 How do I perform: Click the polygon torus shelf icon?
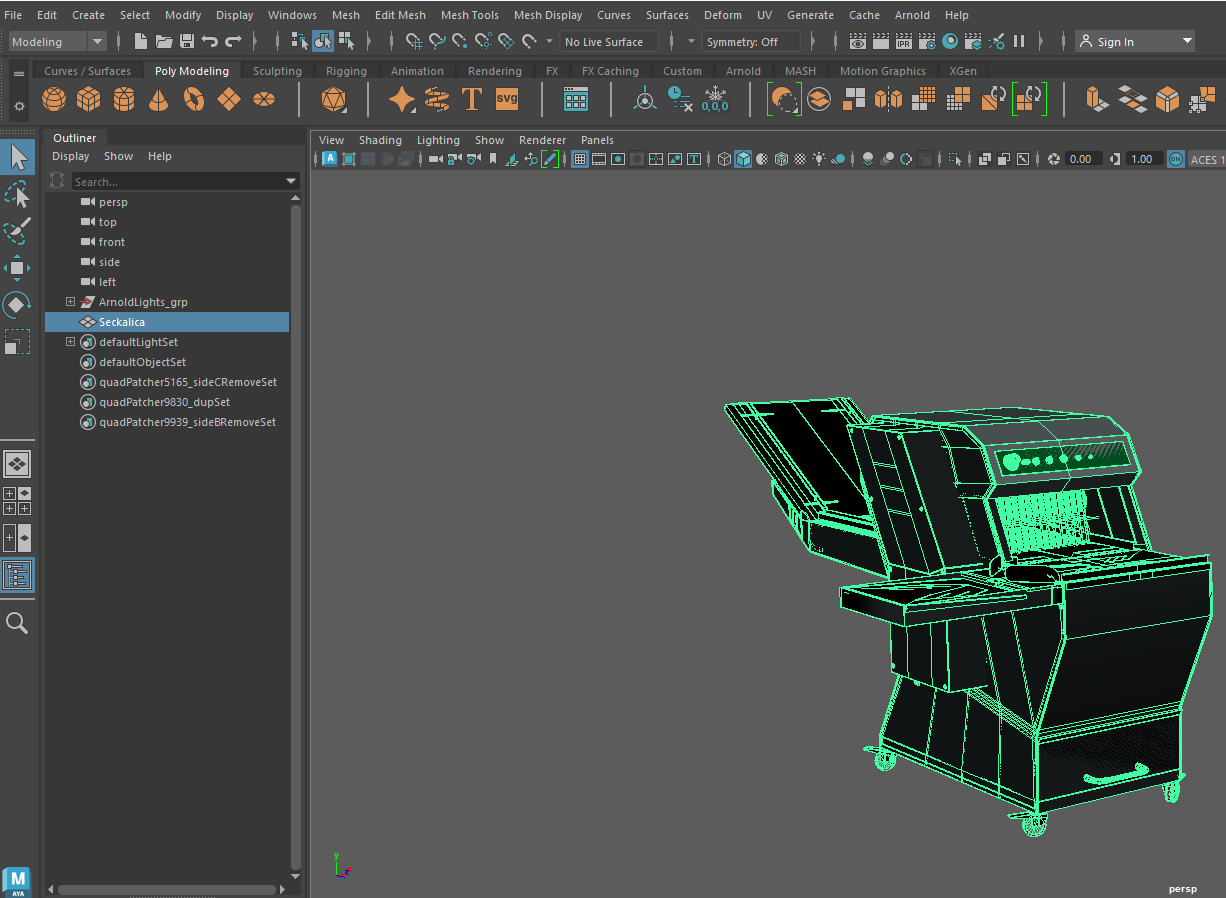[x=194, y=100]
